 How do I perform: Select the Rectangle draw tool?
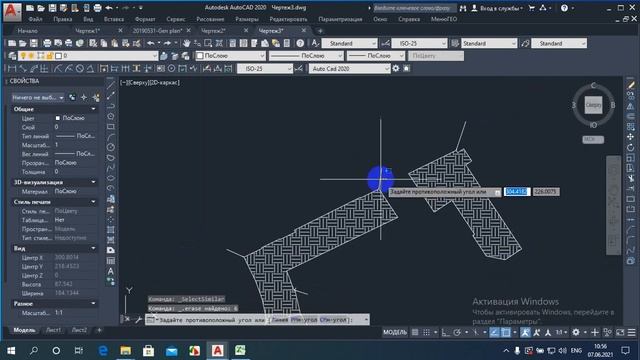pyautogui.click(x=111, y=127)
